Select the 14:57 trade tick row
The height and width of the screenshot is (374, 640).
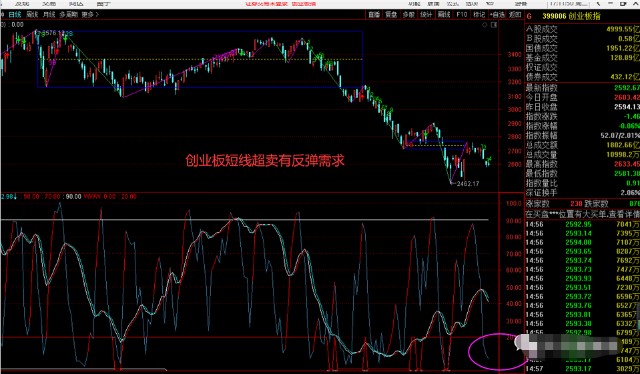click(582, 369)
